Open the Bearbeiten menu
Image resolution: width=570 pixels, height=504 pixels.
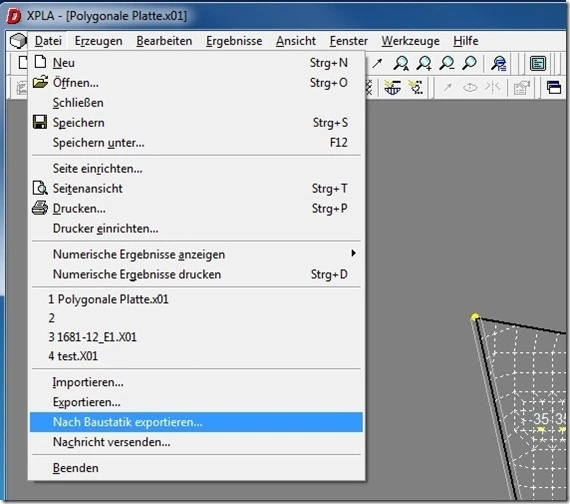(164, 41)
